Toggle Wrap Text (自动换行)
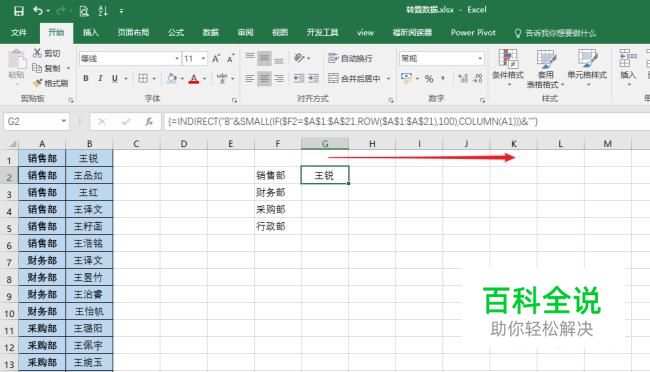Image resolution: width=650 pixels, height=372 pixels. pos(350,58)
